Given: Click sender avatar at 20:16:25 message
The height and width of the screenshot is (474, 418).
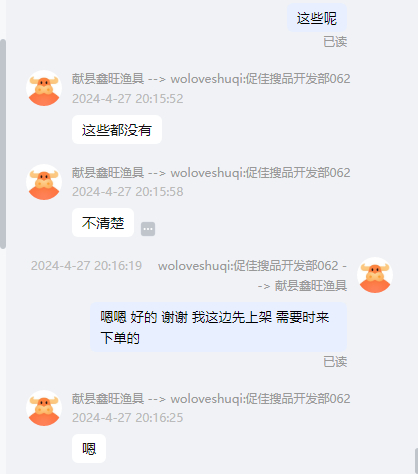Looking at the screenshot, I should click(x=44, y=408).
